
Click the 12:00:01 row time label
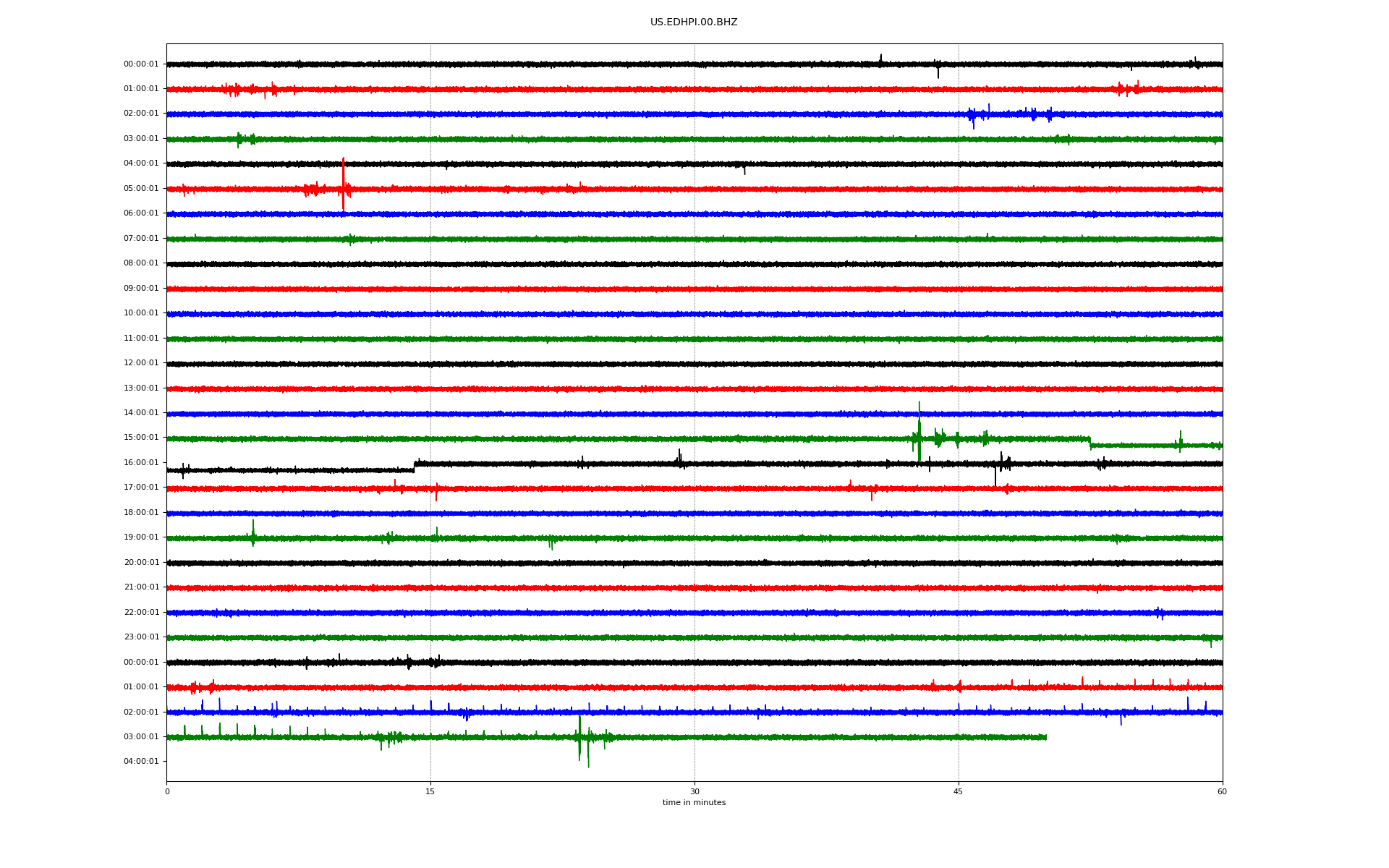pyautogui.click(x=141, y=362)
